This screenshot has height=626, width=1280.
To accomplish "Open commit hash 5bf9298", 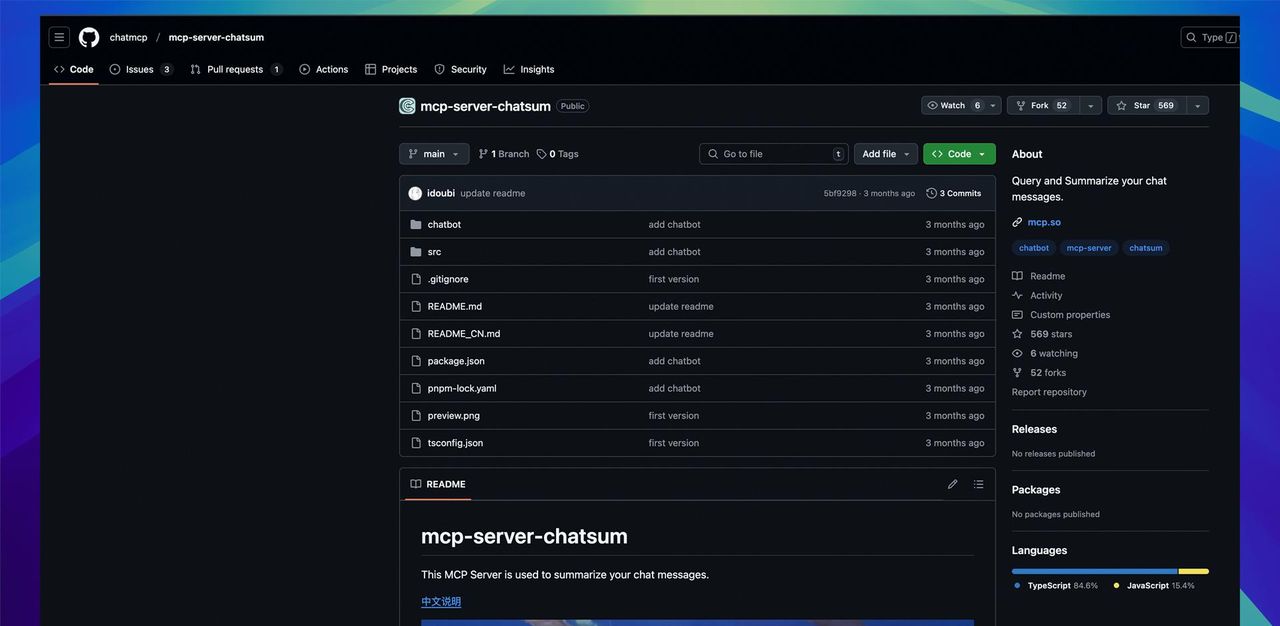I will pyautogui.click(x=840, y=194).
